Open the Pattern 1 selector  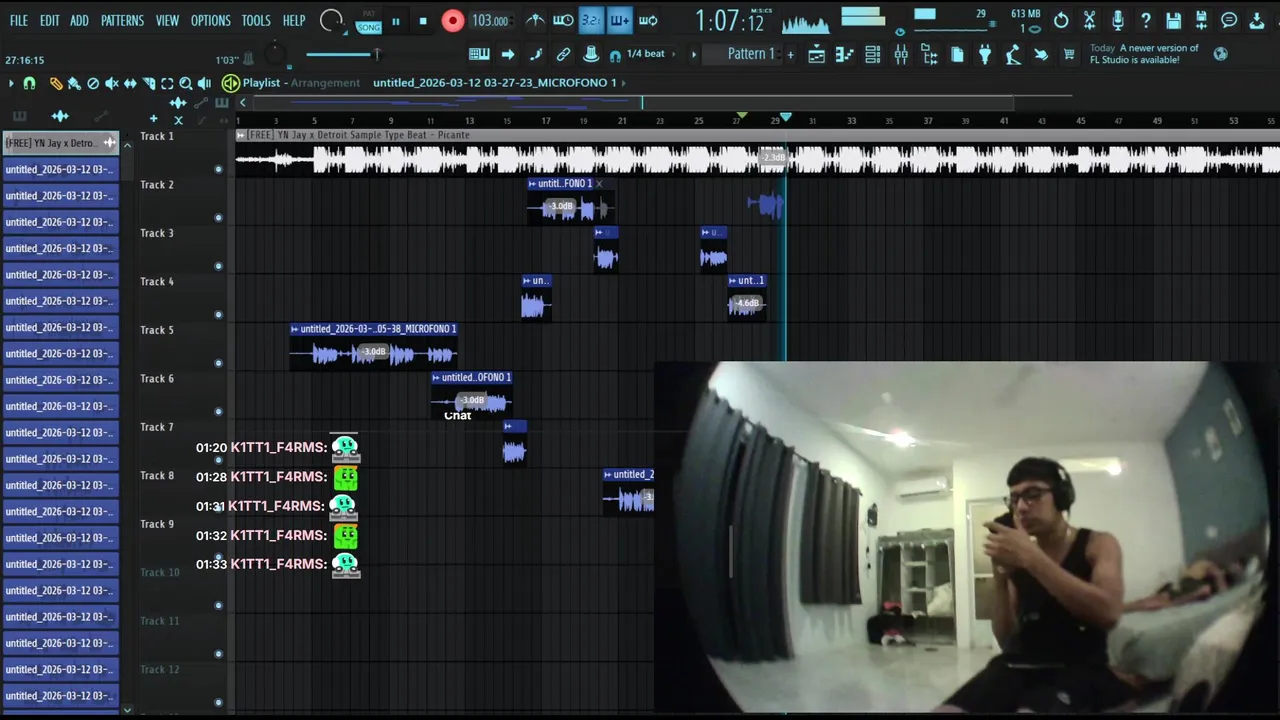[x=751, y=54]
